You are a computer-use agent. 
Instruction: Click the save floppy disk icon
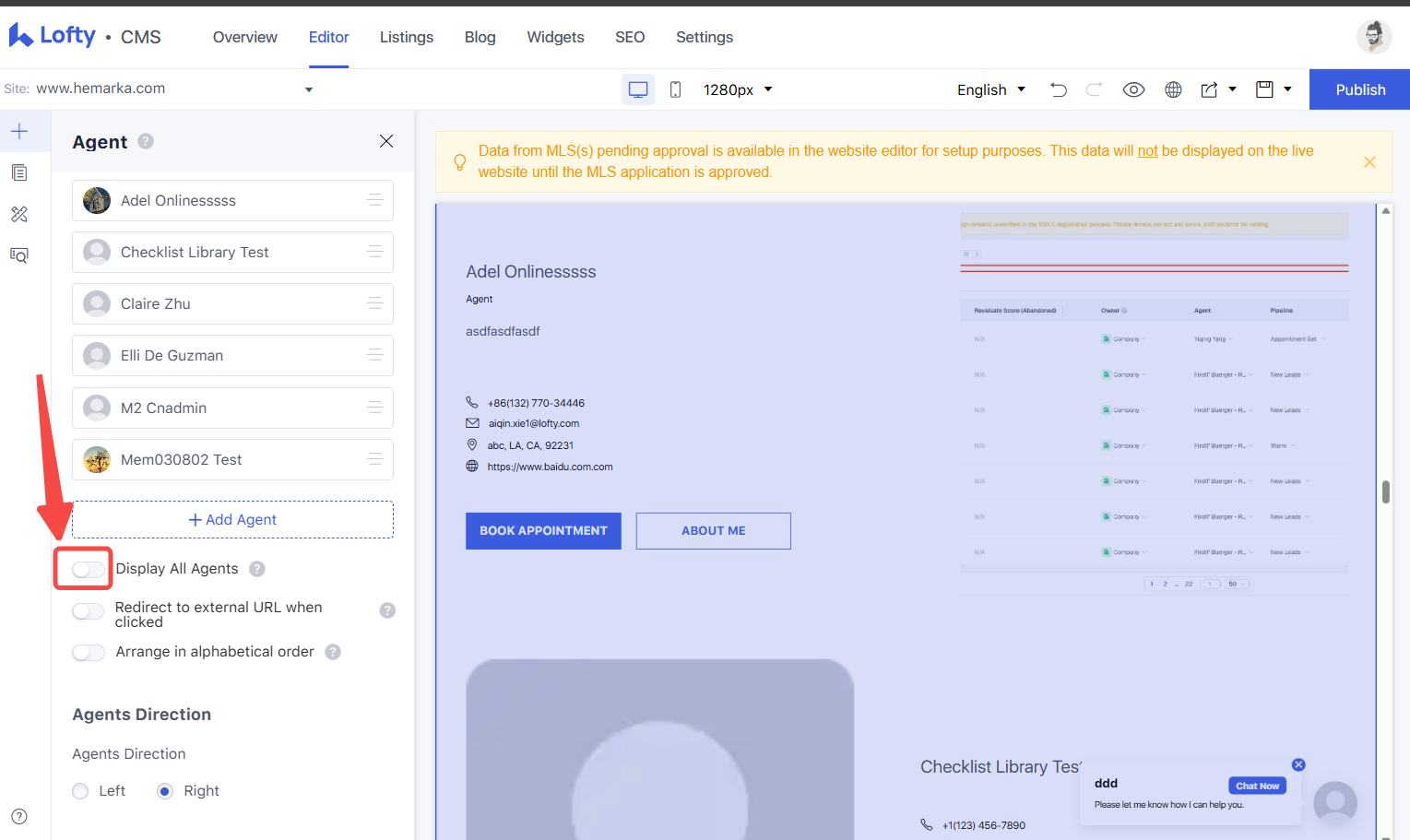[1264, 89]
